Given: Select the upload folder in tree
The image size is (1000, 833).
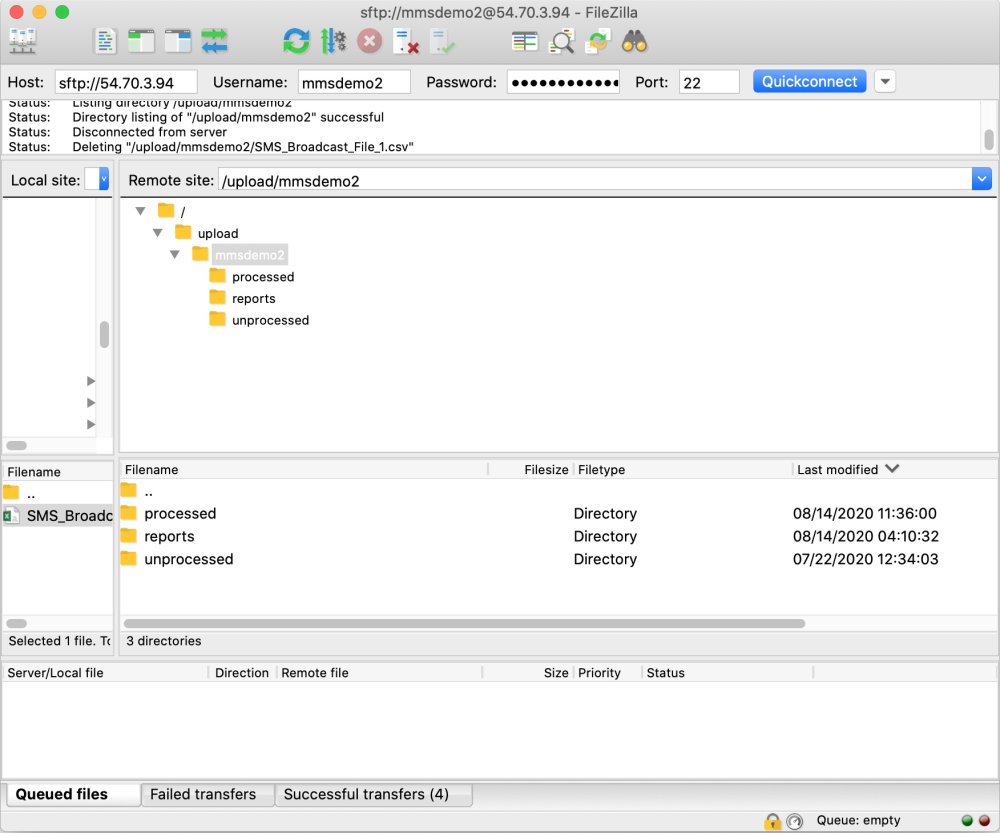Looking at the screenshot, I should [x=218, y=233].
